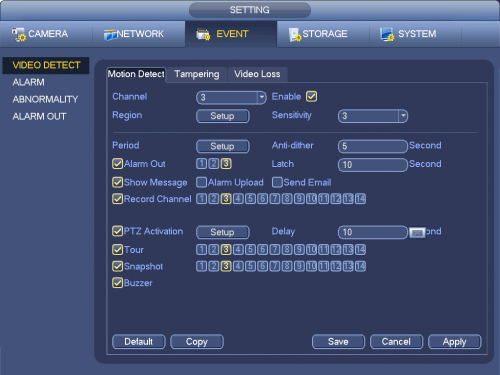Toggle the Enable checkbox for channel

pyautogui.click(x=311, y=97)
